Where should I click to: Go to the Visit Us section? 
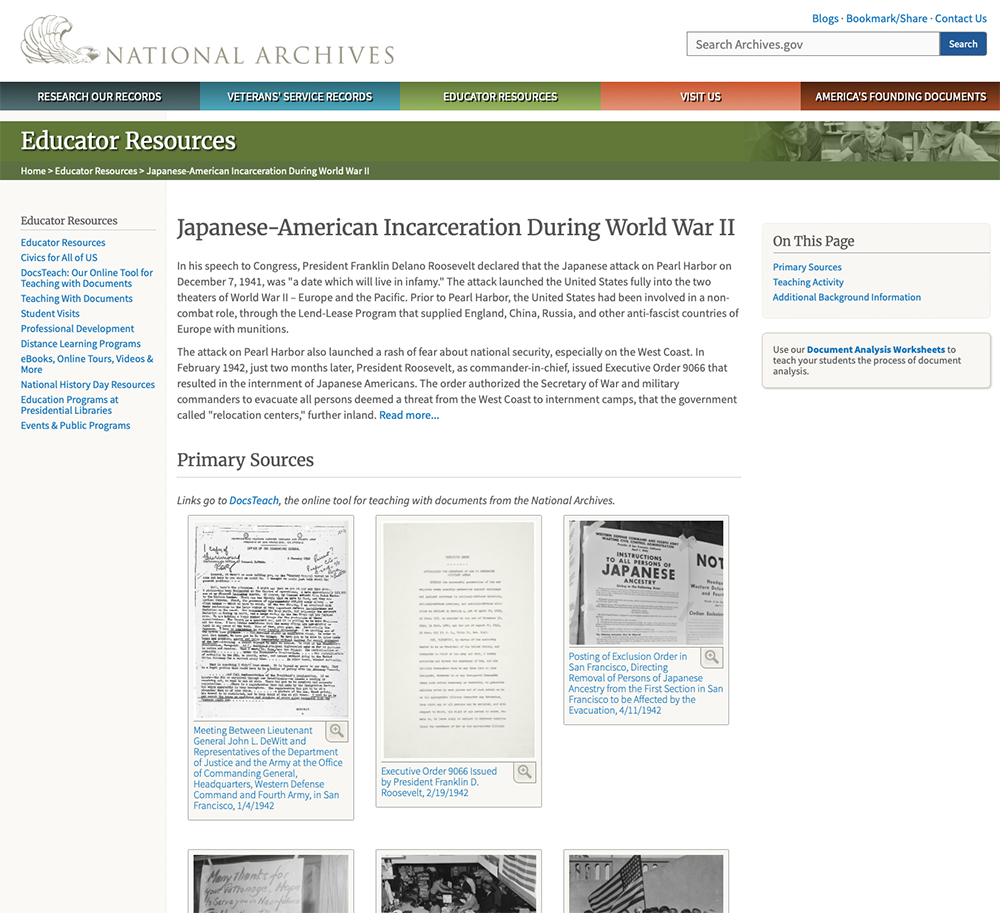700,97
